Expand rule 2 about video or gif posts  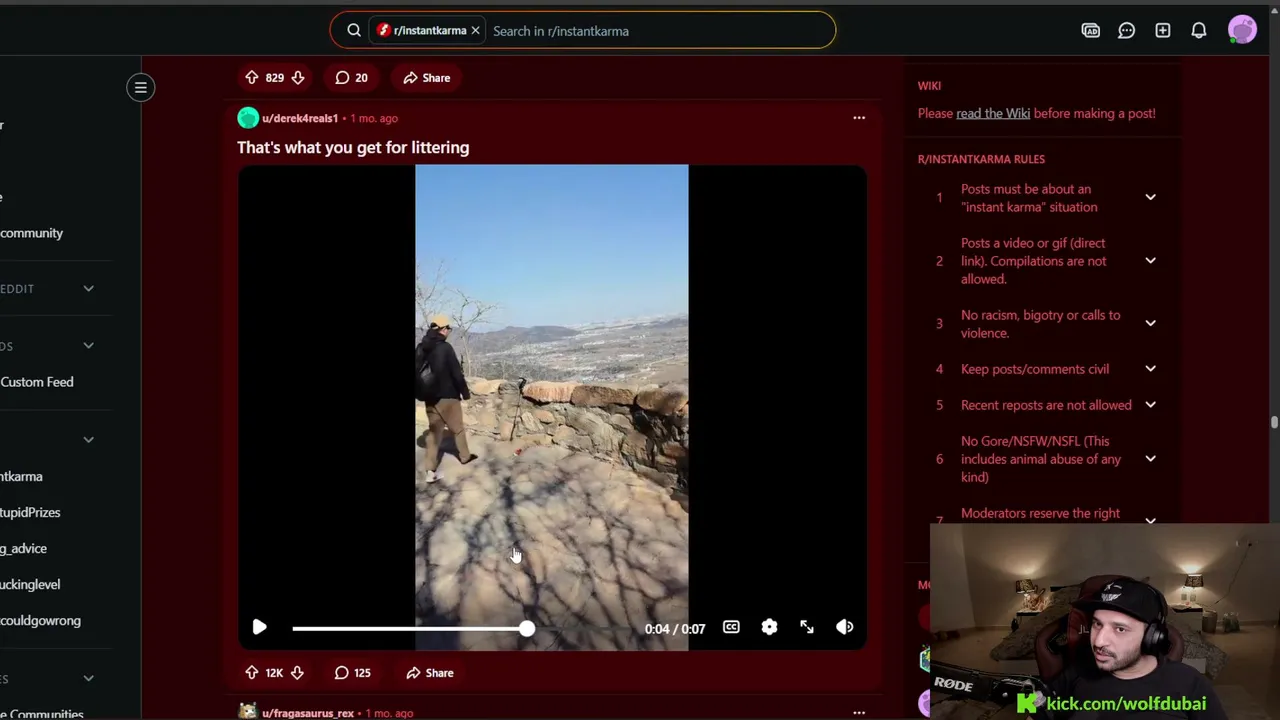1150,261
